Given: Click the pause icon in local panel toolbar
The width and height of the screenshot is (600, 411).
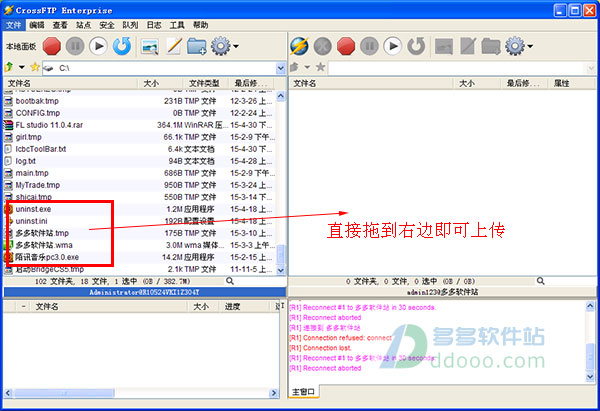Looking at the screenshot, I should click(x=75, y=46).
